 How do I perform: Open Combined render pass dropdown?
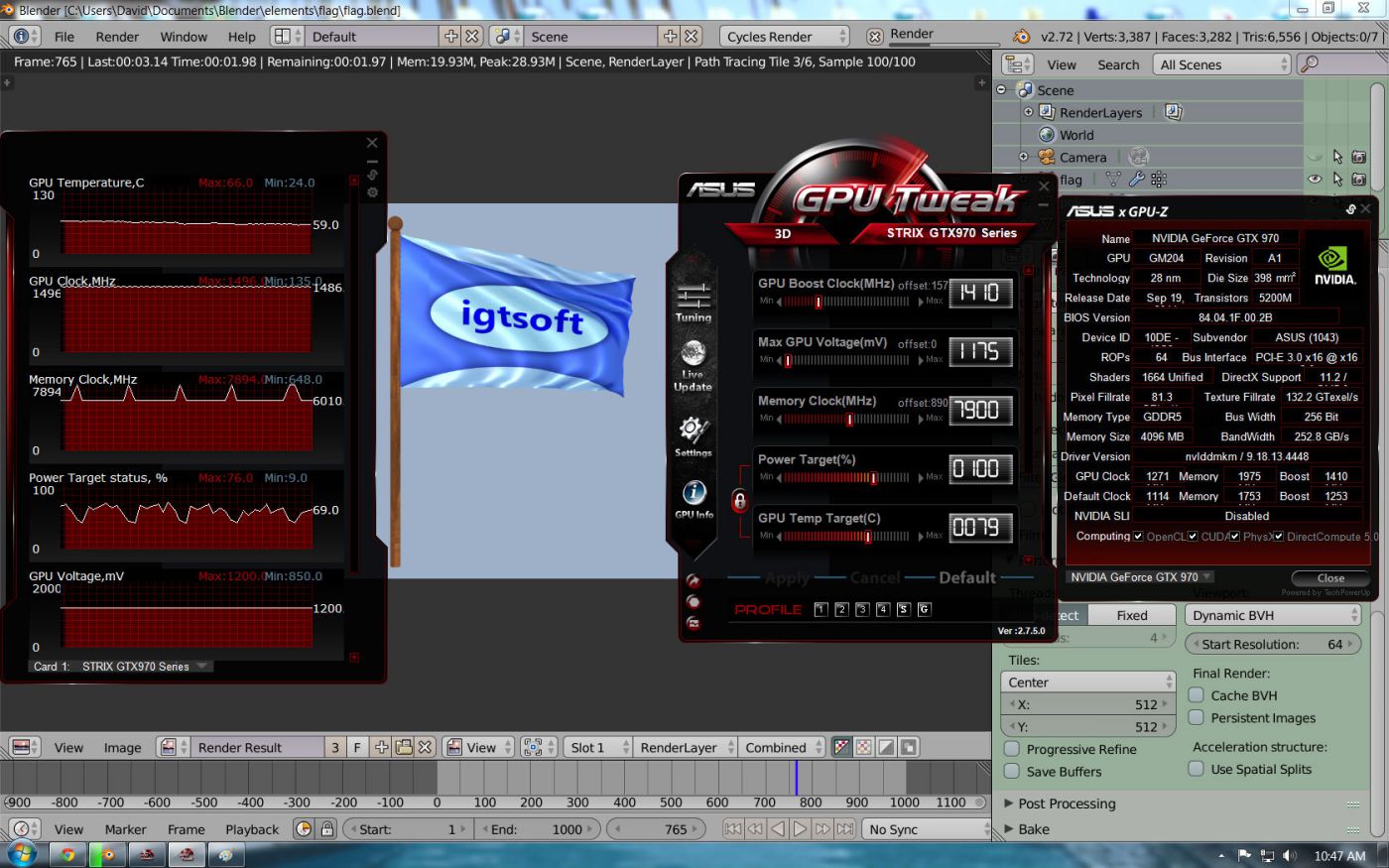[783, 747]
